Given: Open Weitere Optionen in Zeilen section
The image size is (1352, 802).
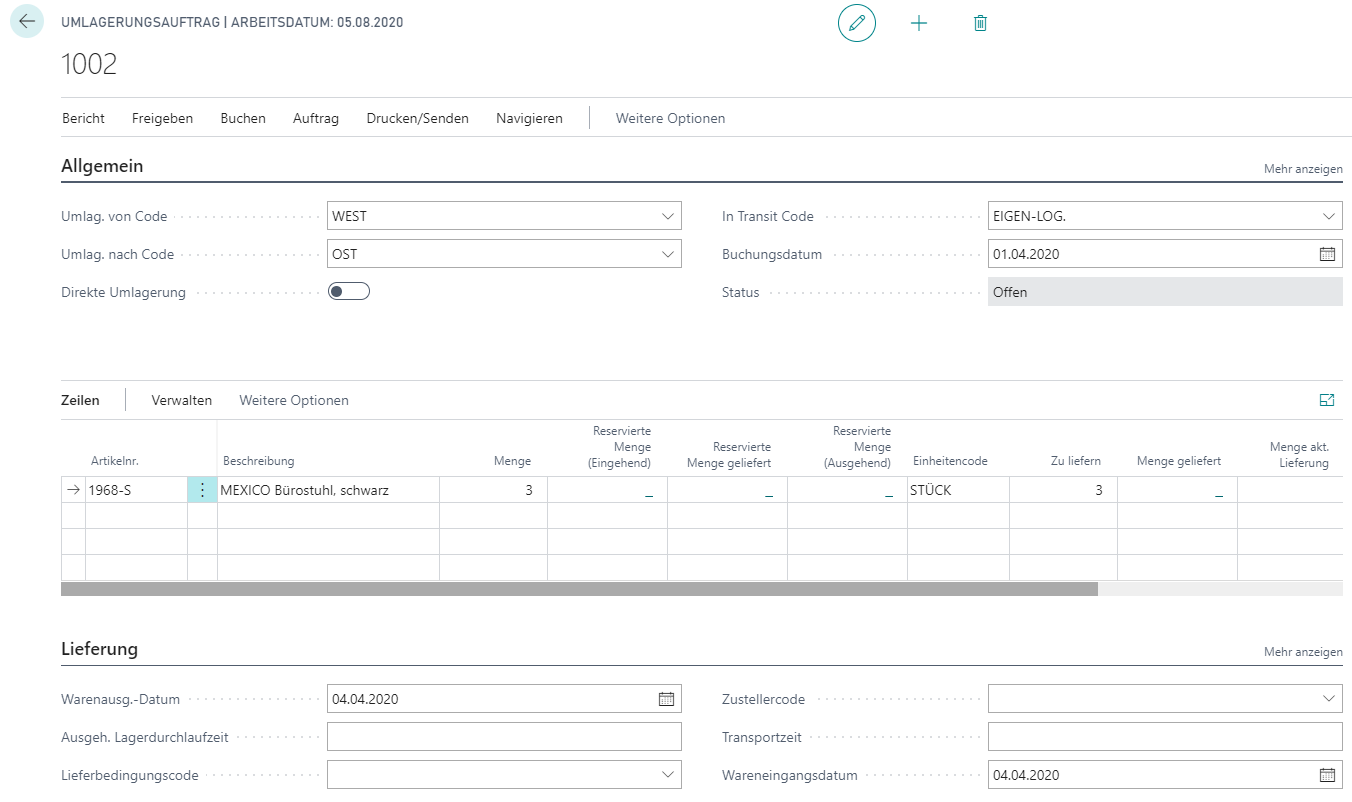Looking at the screenshot, I should tap(294, 400).
